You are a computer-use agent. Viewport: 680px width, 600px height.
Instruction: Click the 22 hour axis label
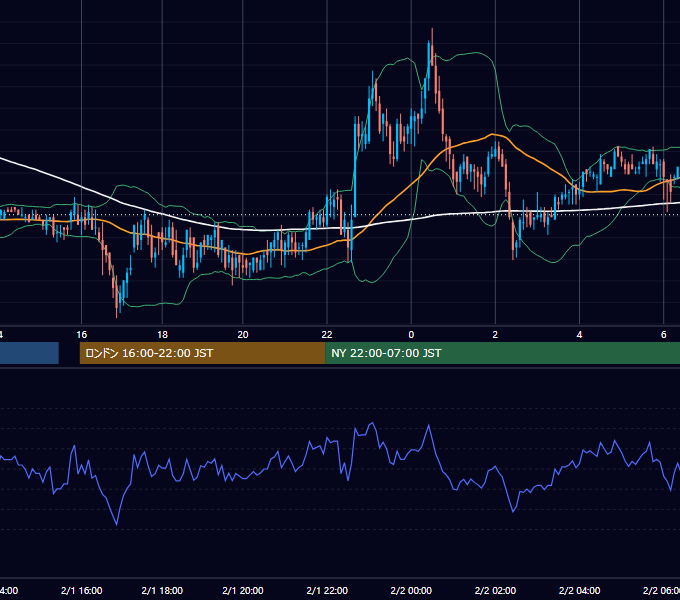tap(327, 334)
